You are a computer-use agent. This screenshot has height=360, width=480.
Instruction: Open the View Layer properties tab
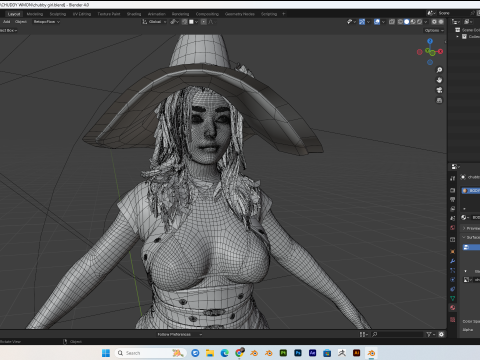[x=452, y=209]
